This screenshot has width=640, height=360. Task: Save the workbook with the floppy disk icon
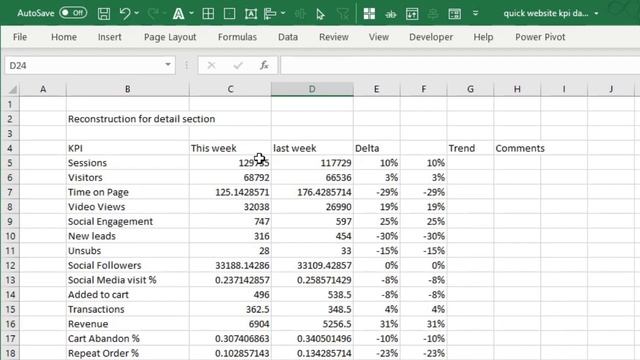click(104, 13)
